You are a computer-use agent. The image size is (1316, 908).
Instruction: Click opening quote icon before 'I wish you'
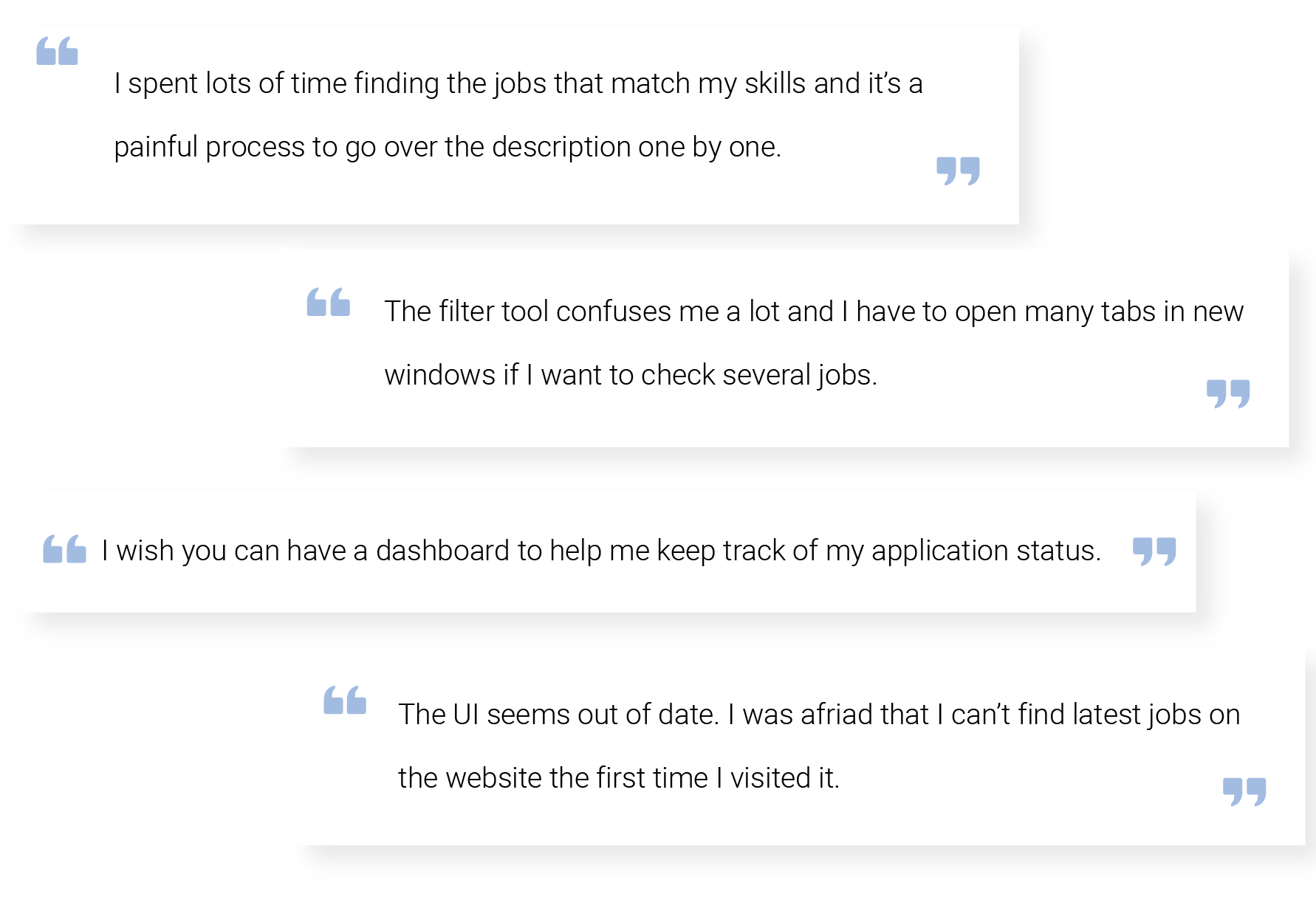pos(64,549)
